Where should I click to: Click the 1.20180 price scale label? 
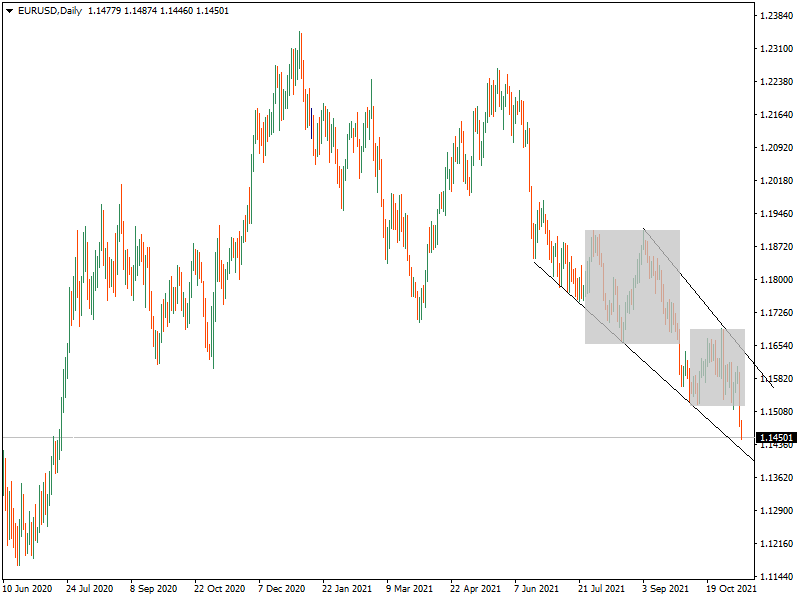[x=777, y=181]
